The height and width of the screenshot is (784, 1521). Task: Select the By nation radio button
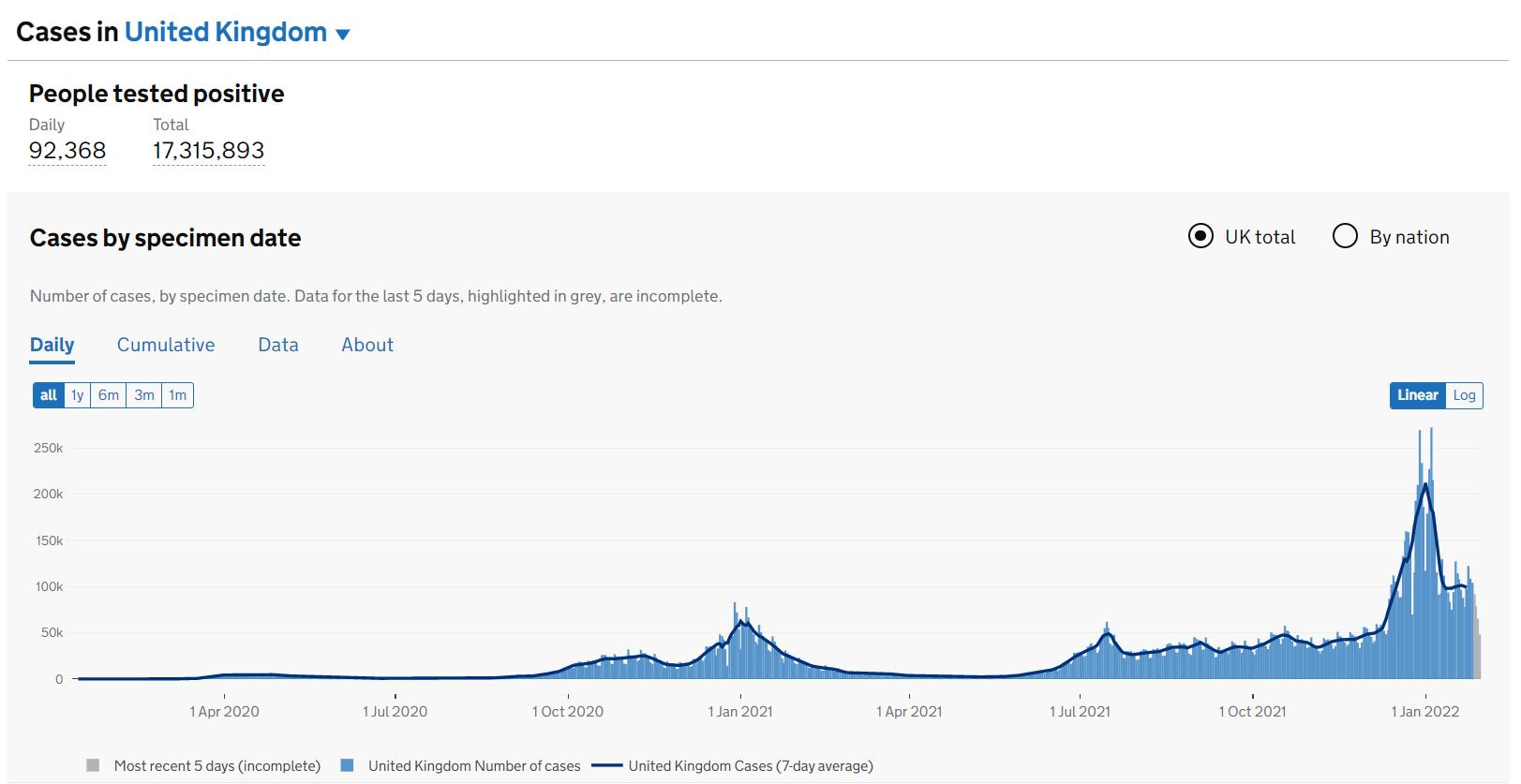pos(1345,237)
